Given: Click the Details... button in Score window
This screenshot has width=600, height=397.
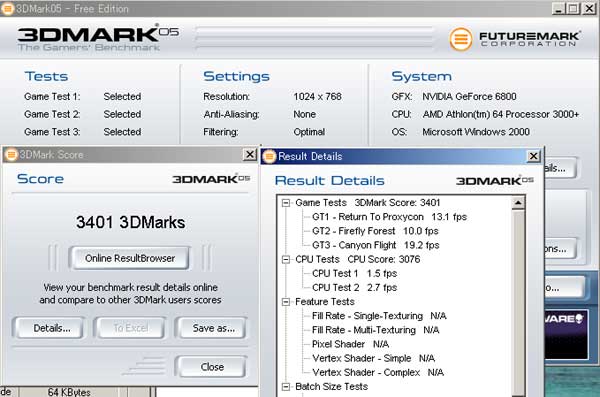Looking at the screenshot, I should [52, 328].
